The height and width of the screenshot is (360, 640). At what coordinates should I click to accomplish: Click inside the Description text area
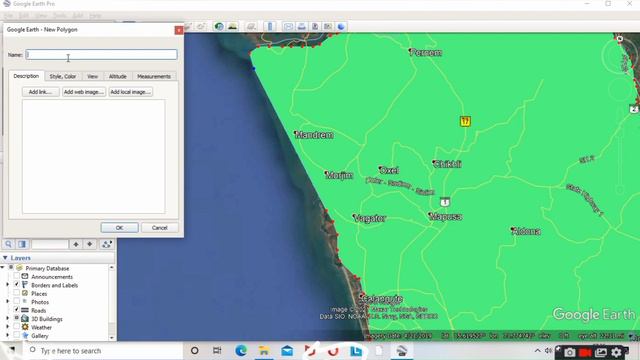click(93, 156)
